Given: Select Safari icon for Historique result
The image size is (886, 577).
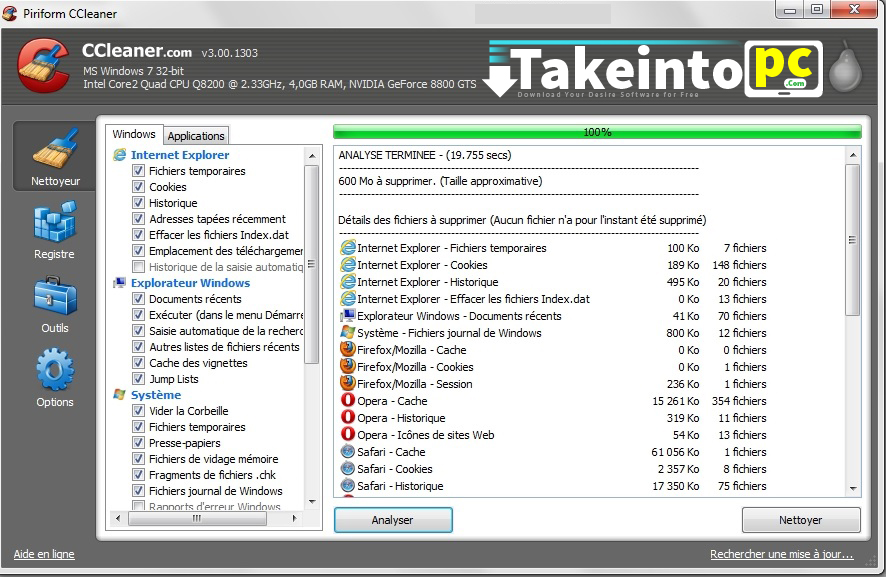Looking at the screenshot, I should [348, 485].
